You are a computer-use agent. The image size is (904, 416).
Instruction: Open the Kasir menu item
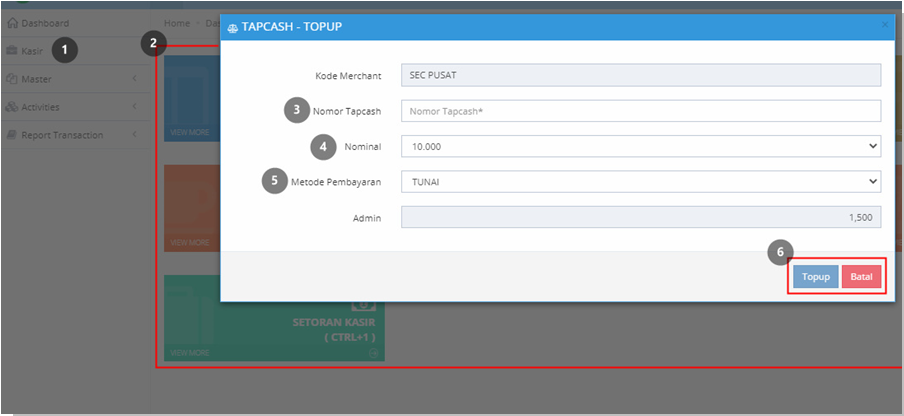click(32, 51)
